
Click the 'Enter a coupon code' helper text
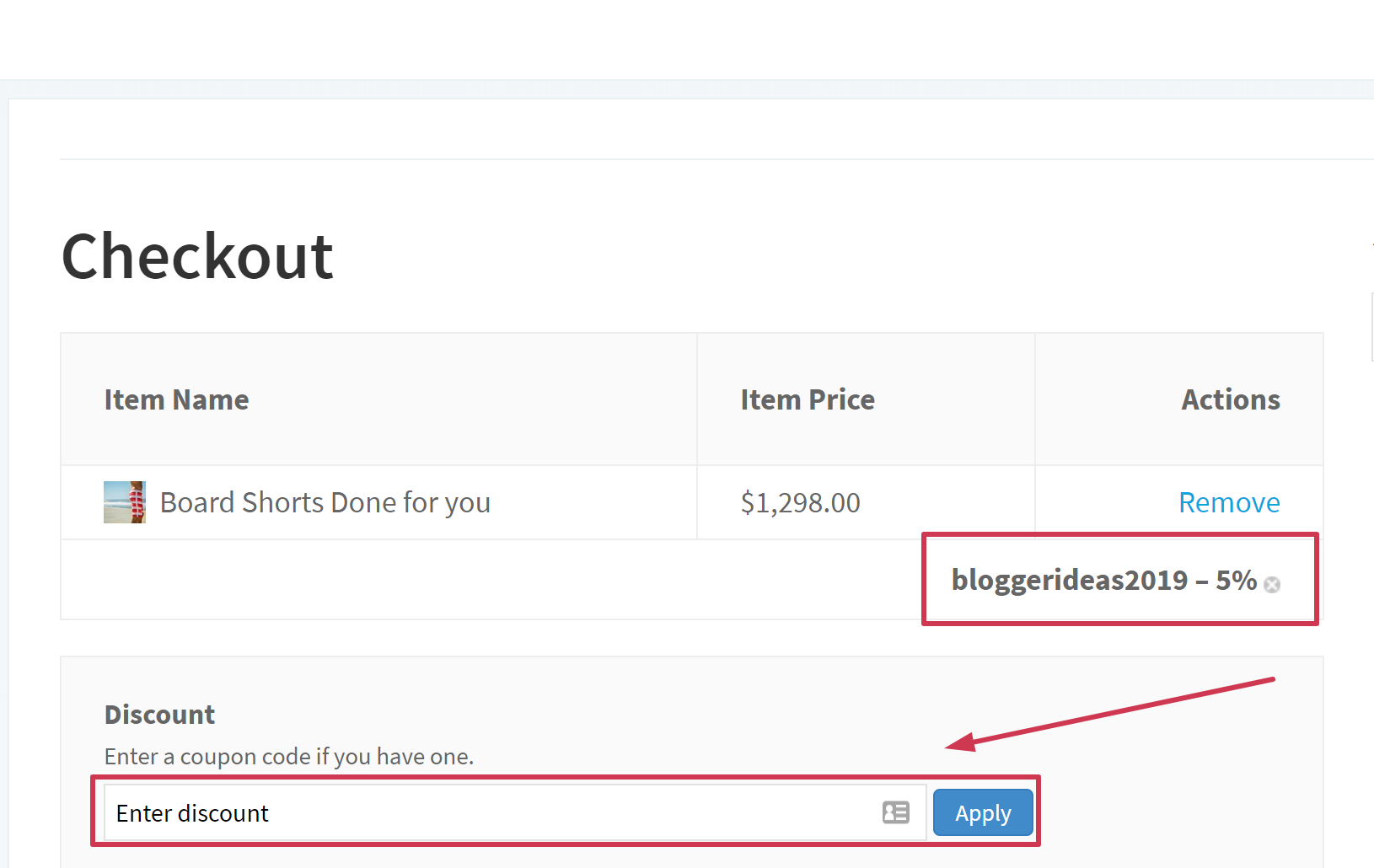pyautogui.click(x=288, y=757)
